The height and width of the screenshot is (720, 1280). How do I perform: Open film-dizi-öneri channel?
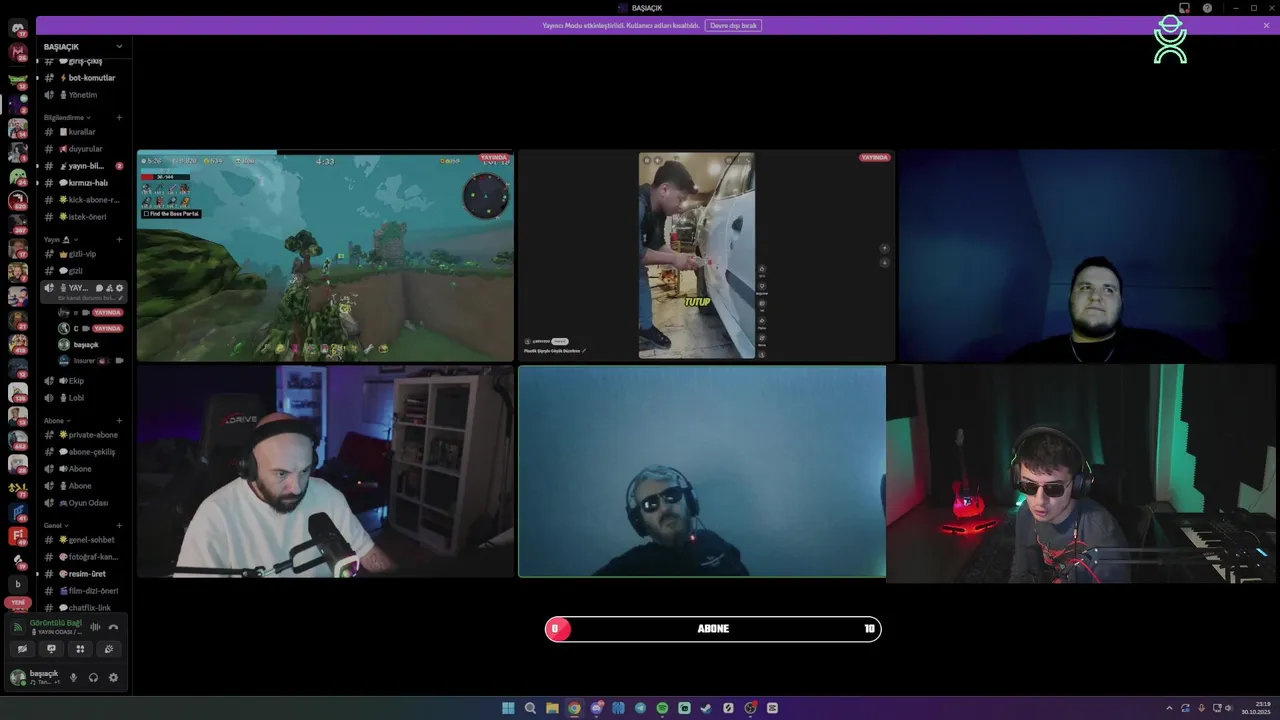83,591
